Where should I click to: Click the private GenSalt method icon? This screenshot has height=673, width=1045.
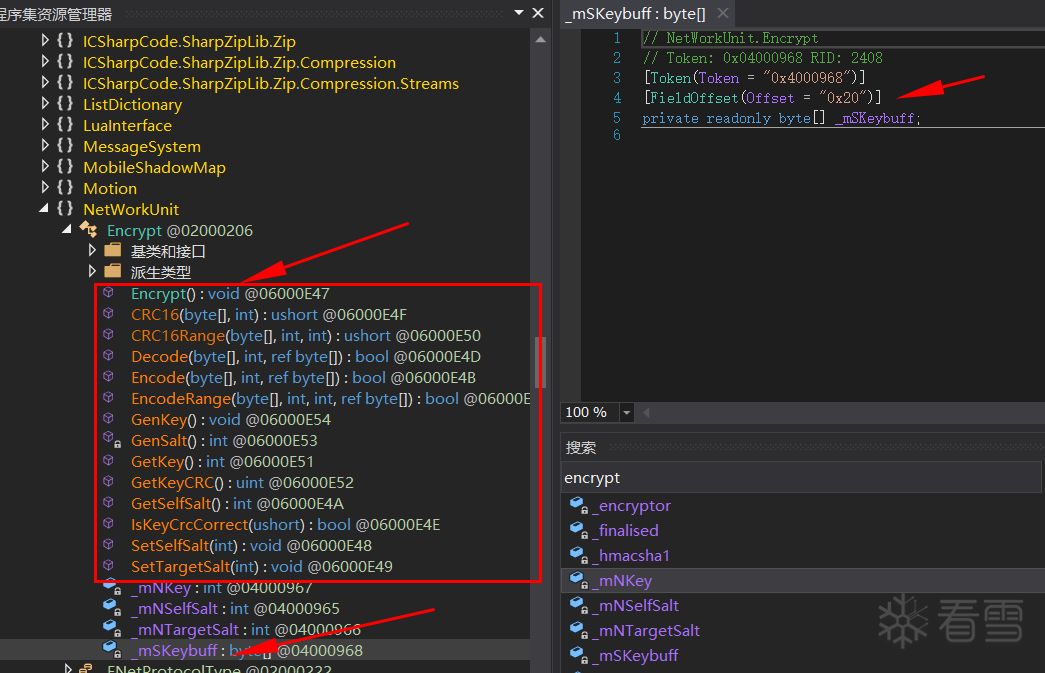tap(111, 440)
